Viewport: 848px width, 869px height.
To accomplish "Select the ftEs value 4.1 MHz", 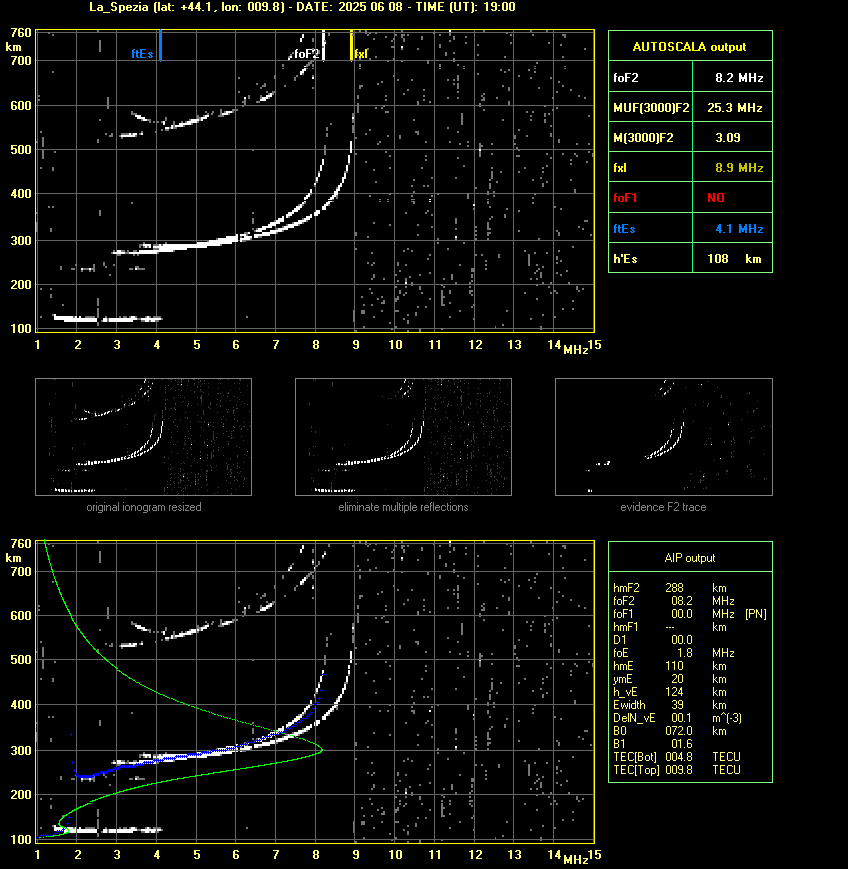I will (x=739, y=228).
